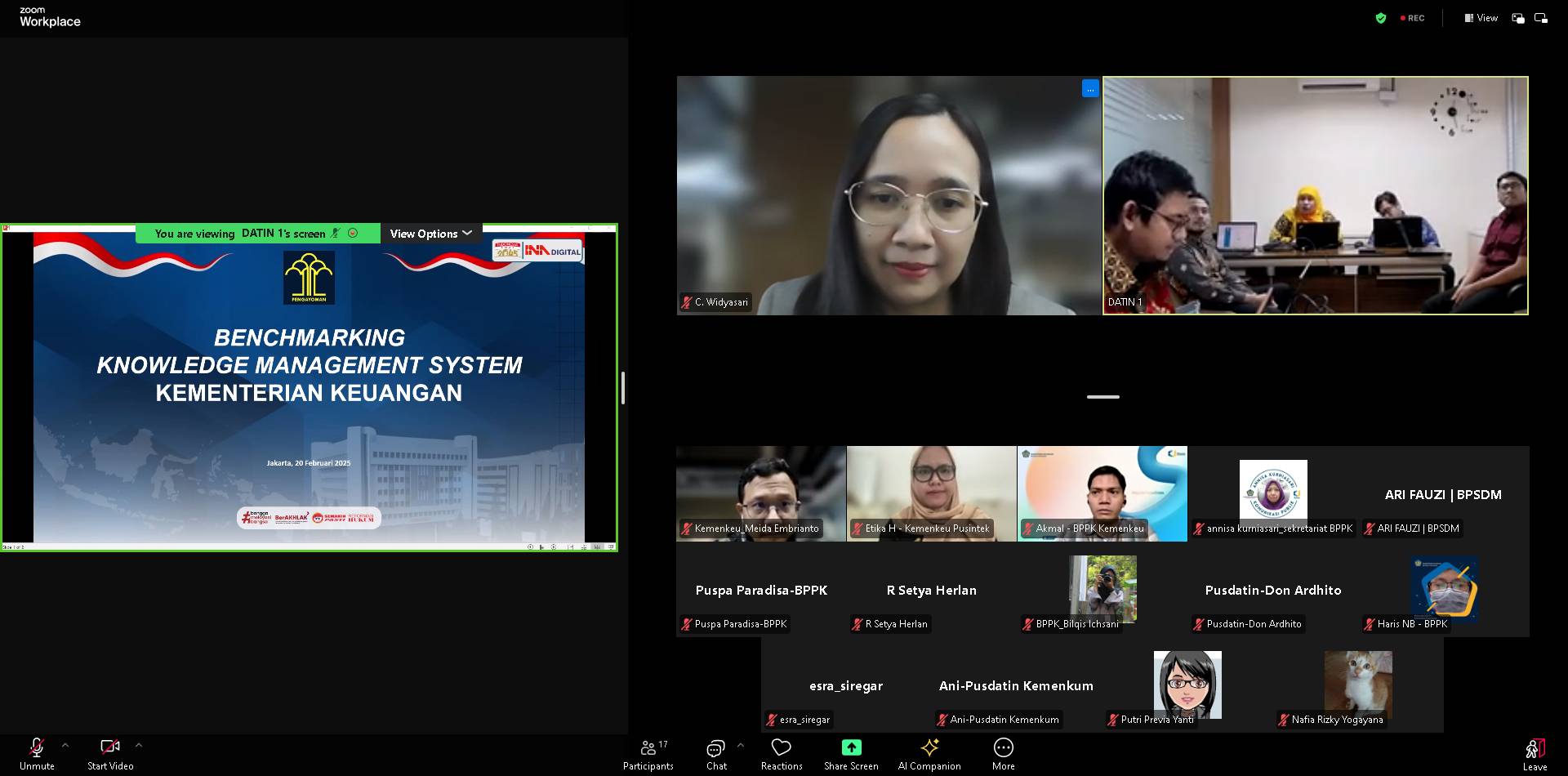
Task: Open the Participants panel
Action: 648,754
